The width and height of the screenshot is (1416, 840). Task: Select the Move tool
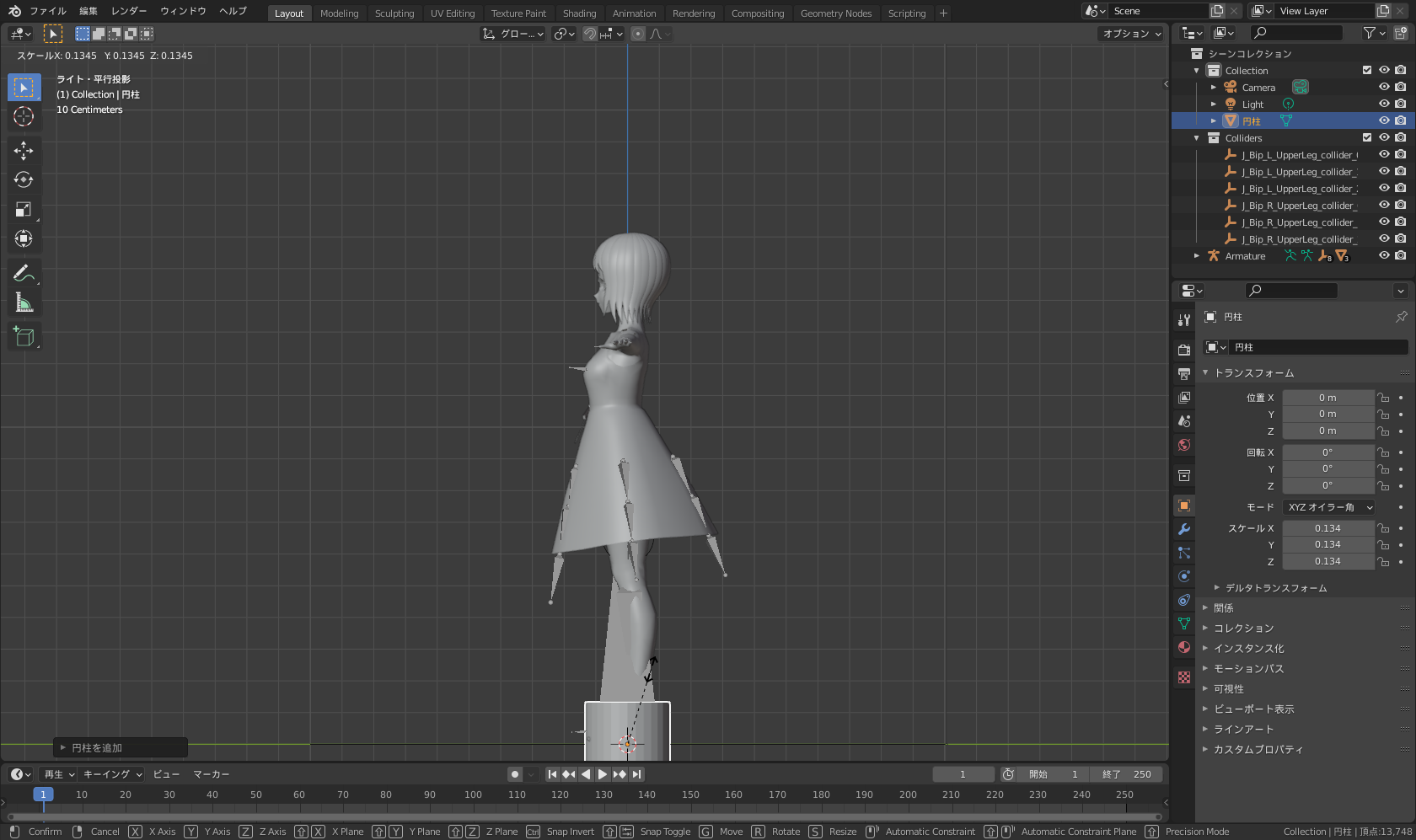(x=24, y=151)
